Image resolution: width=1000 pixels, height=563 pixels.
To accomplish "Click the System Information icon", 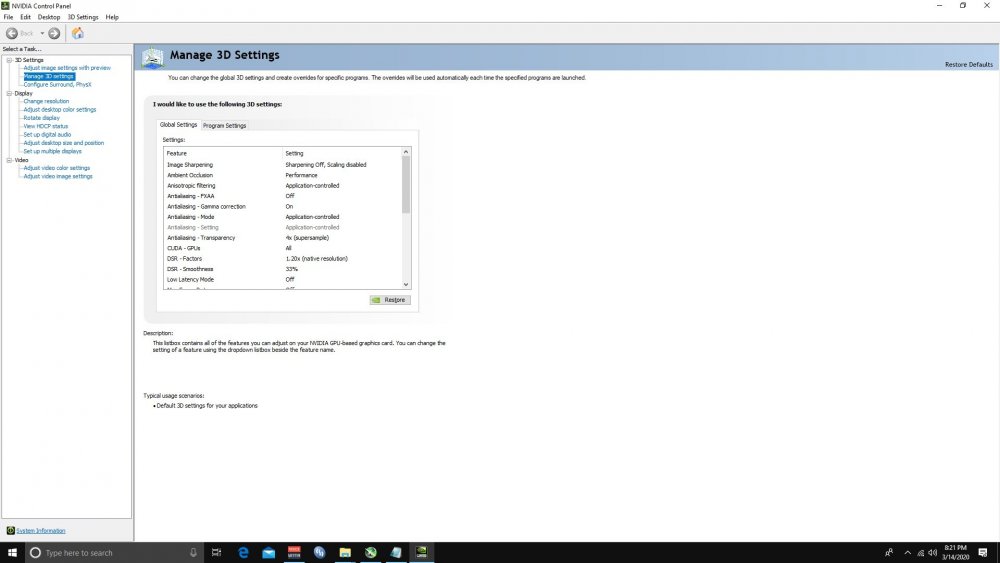I will point(10,530).
